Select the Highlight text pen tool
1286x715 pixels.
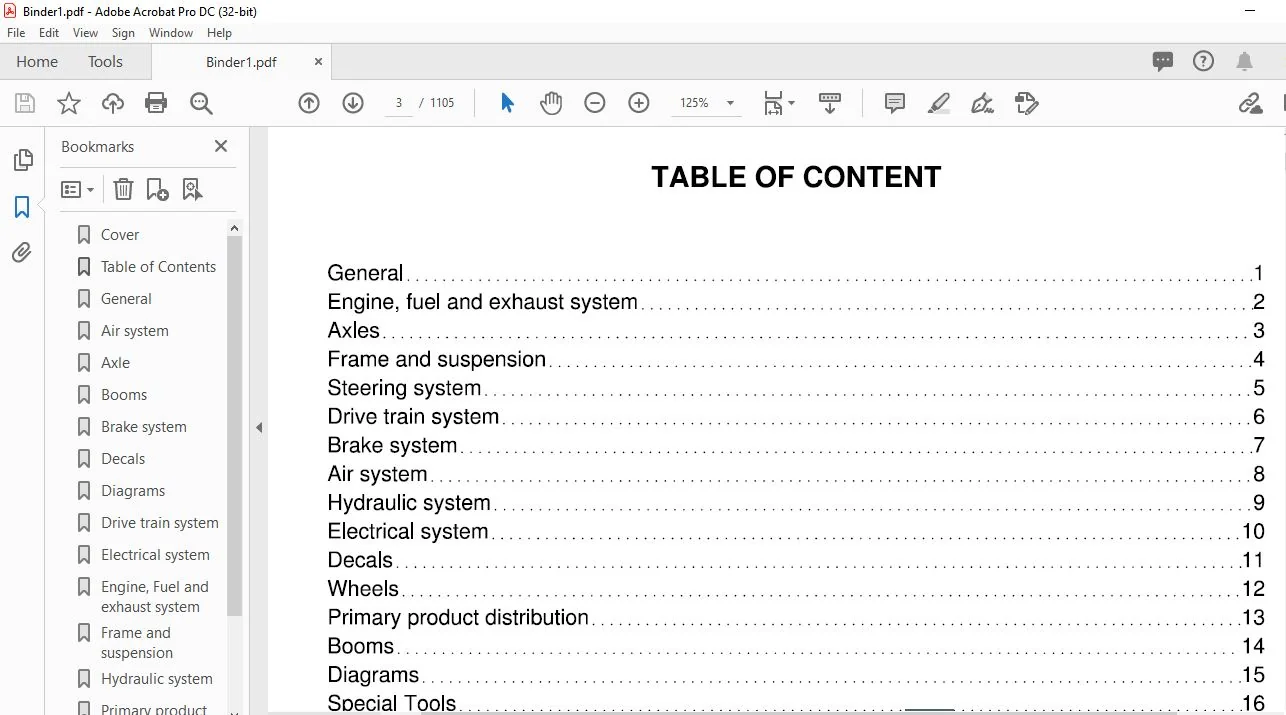[x=938, y=103]
